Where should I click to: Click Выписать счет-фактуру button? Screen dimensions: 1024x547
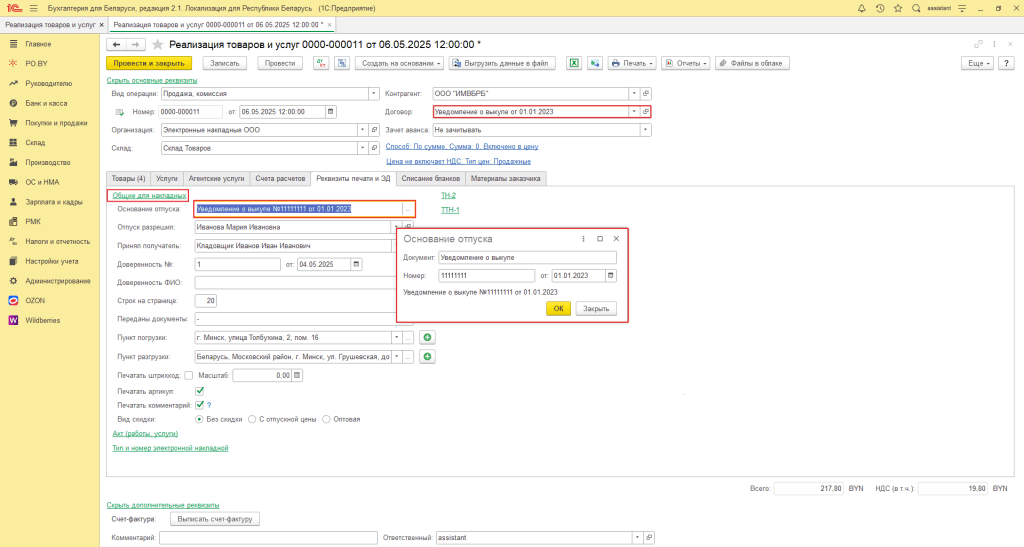(215, 519)
